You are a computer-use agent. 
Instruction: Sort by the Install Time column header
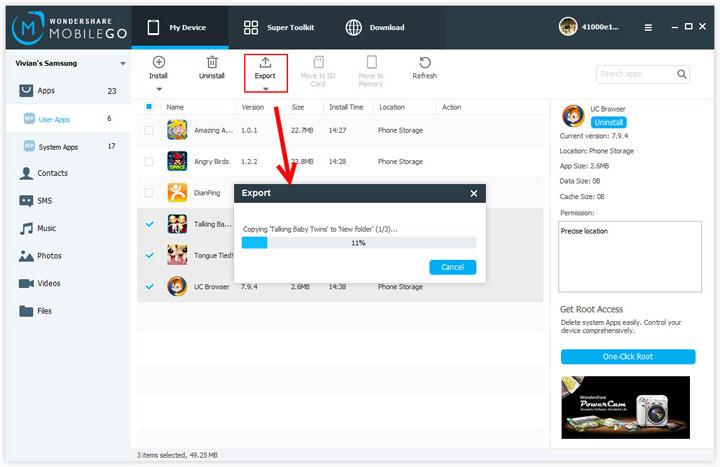pyautogui.click(x=346, y=107)
